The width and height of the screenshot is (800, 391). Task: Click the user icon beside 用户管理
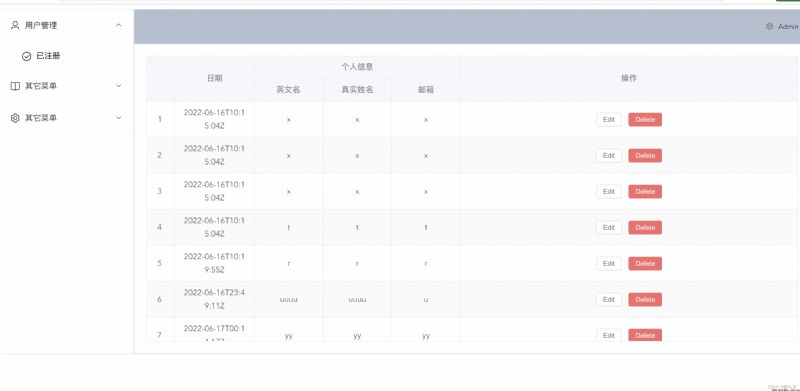pyautogui.click(x=15, y=25)
